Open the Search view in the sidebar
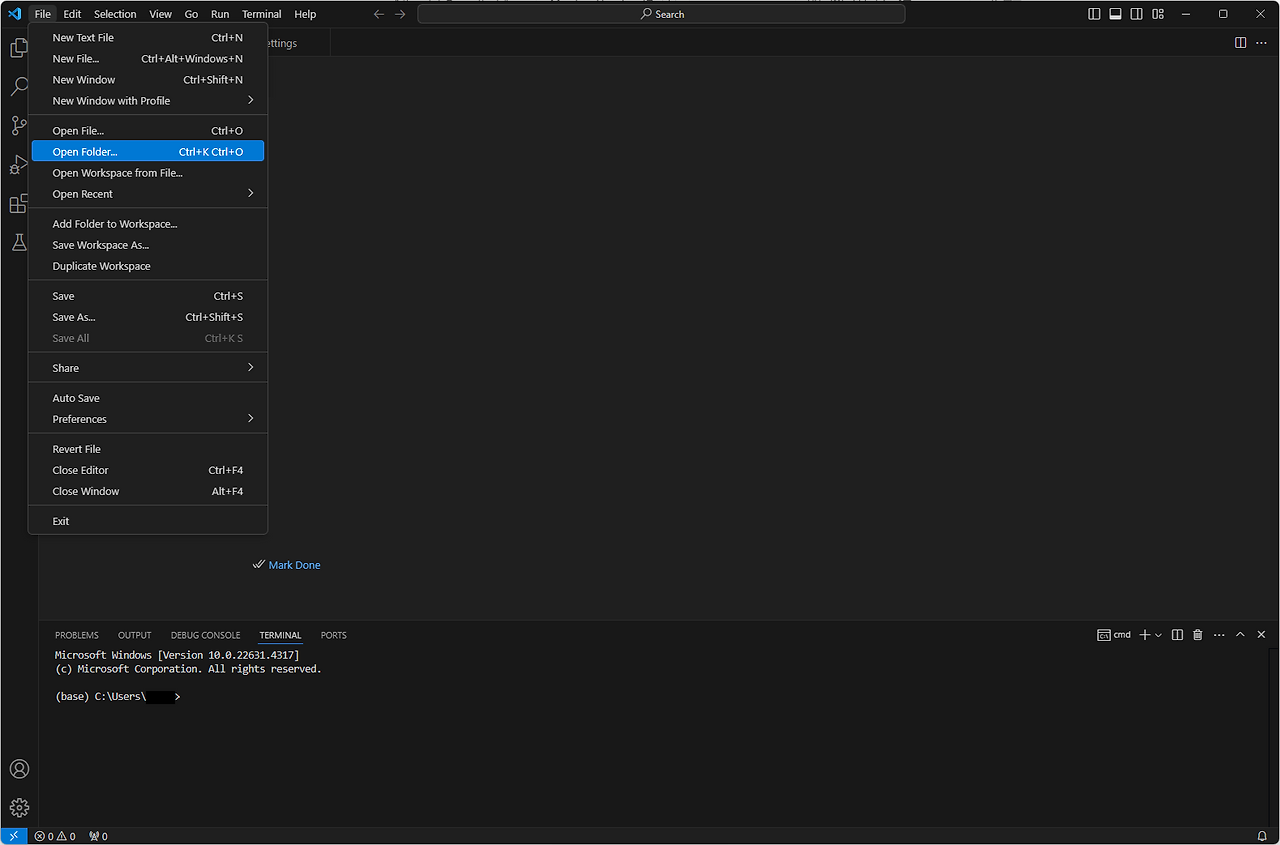This screenshot has width=1280, height=845. (x=18, y=86)
